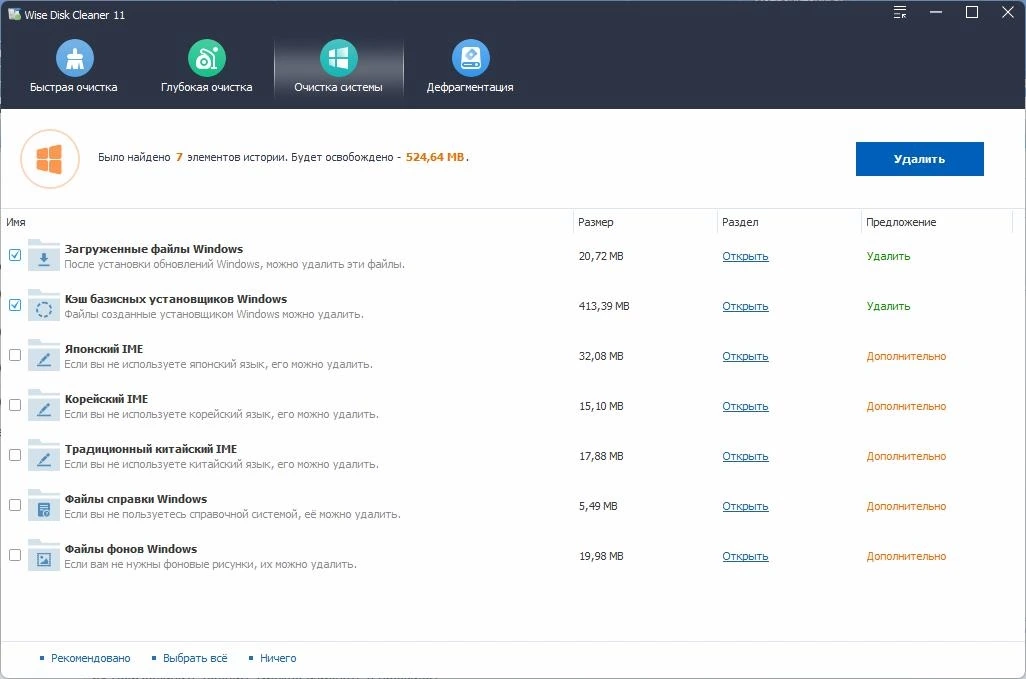Select Файлы справки Windows row title
This screenshot has height=679, width=1026.
[135, 499]
